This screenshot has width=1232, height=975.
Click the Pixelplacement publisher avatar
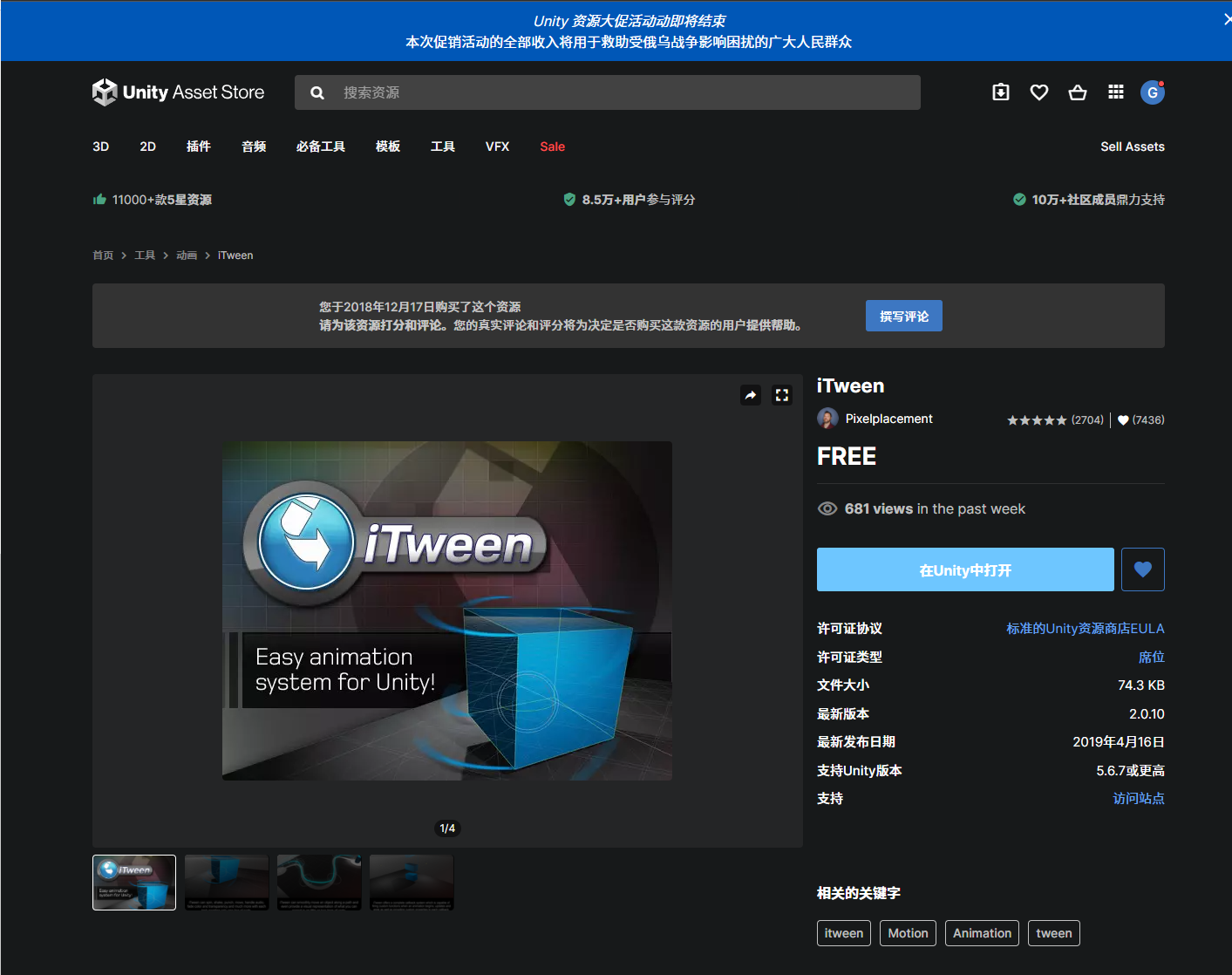[x=827, y=418]
